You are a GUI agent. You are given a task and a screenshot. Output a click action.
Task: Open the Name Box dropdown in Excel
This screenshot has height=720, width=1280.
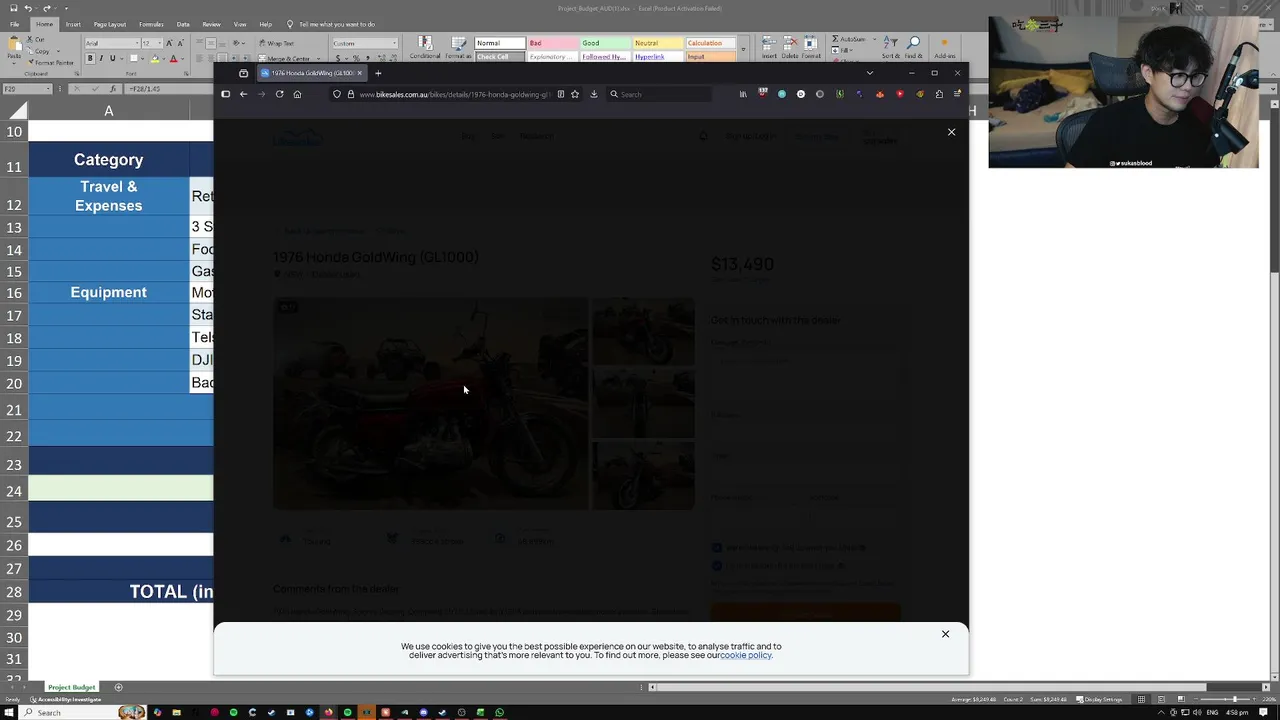[x=48, y=89]
